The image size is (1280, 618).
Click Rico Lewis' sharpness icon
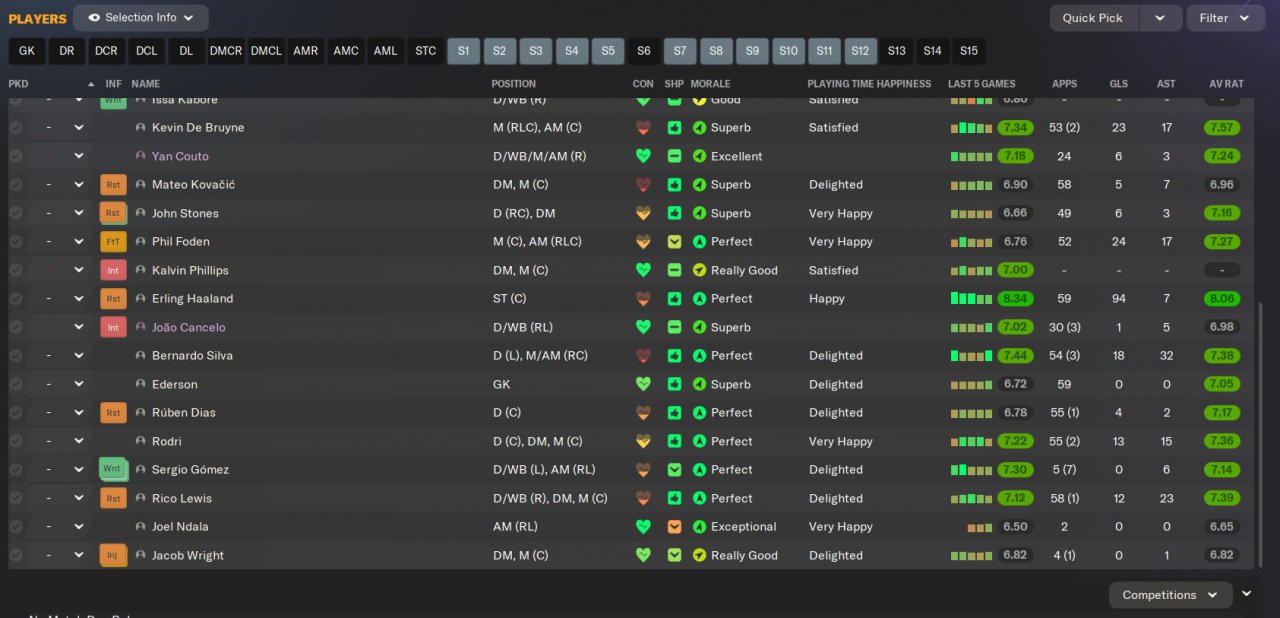pos(674,498)
